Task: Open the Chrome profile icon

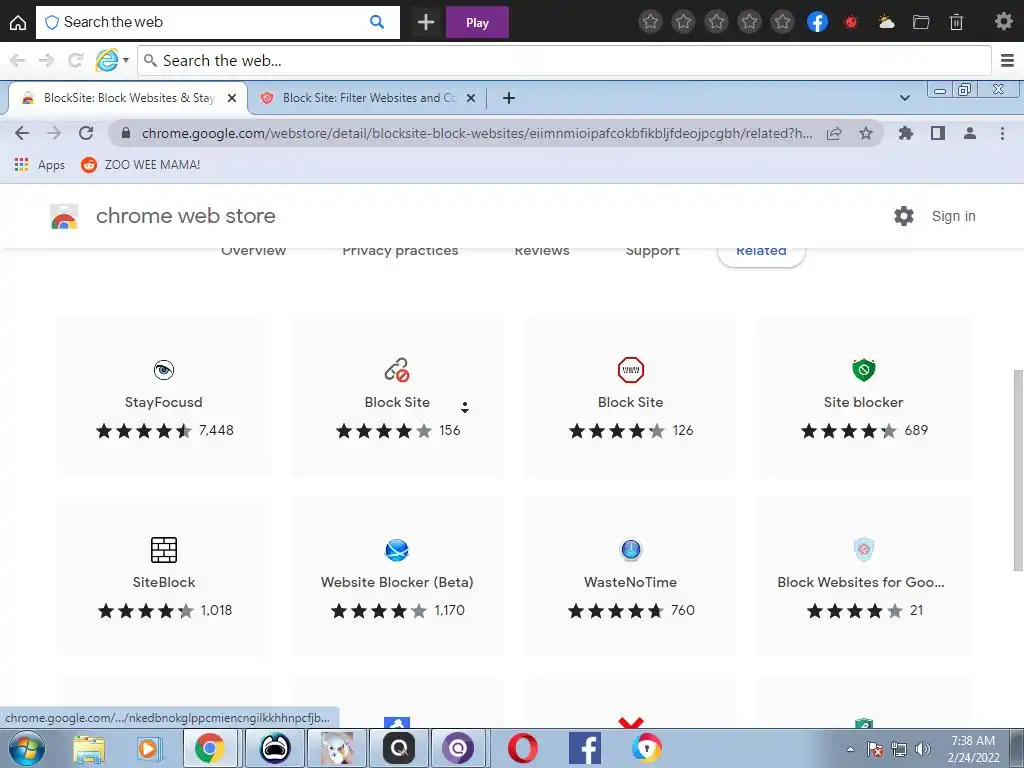Action: (970, 133)
